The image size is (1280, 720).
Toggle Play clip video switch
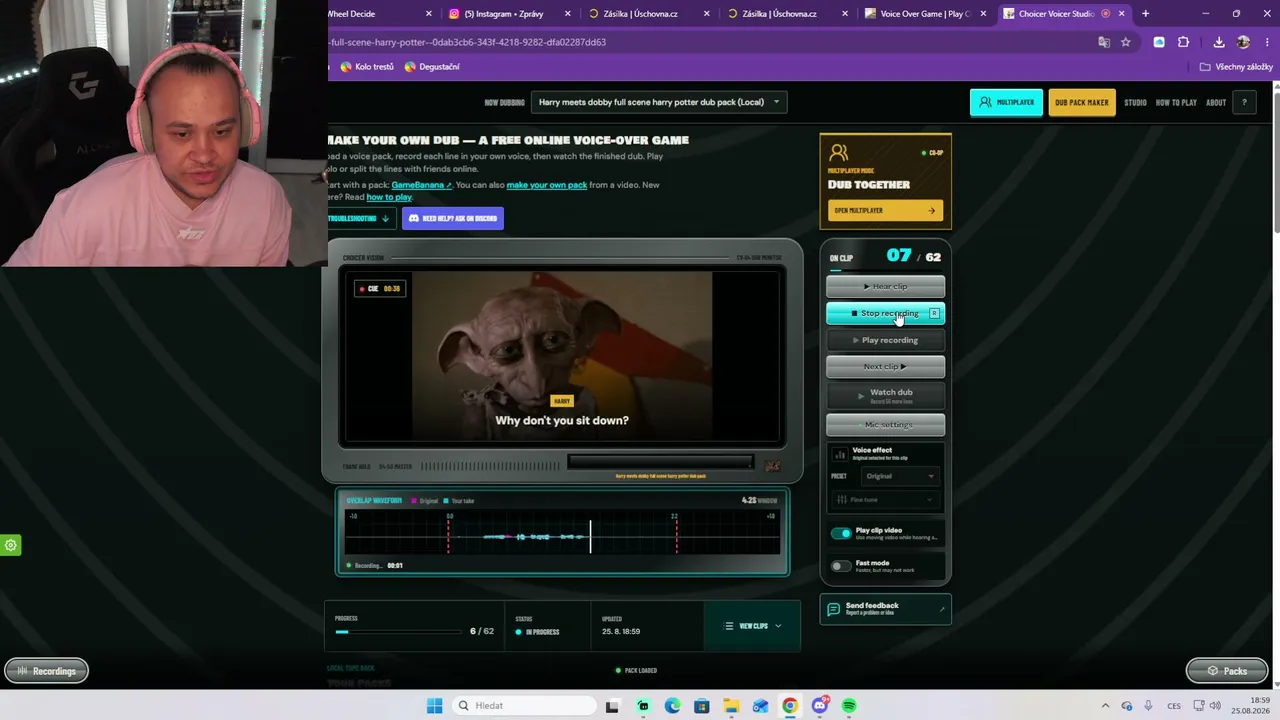tap(841, 533)
